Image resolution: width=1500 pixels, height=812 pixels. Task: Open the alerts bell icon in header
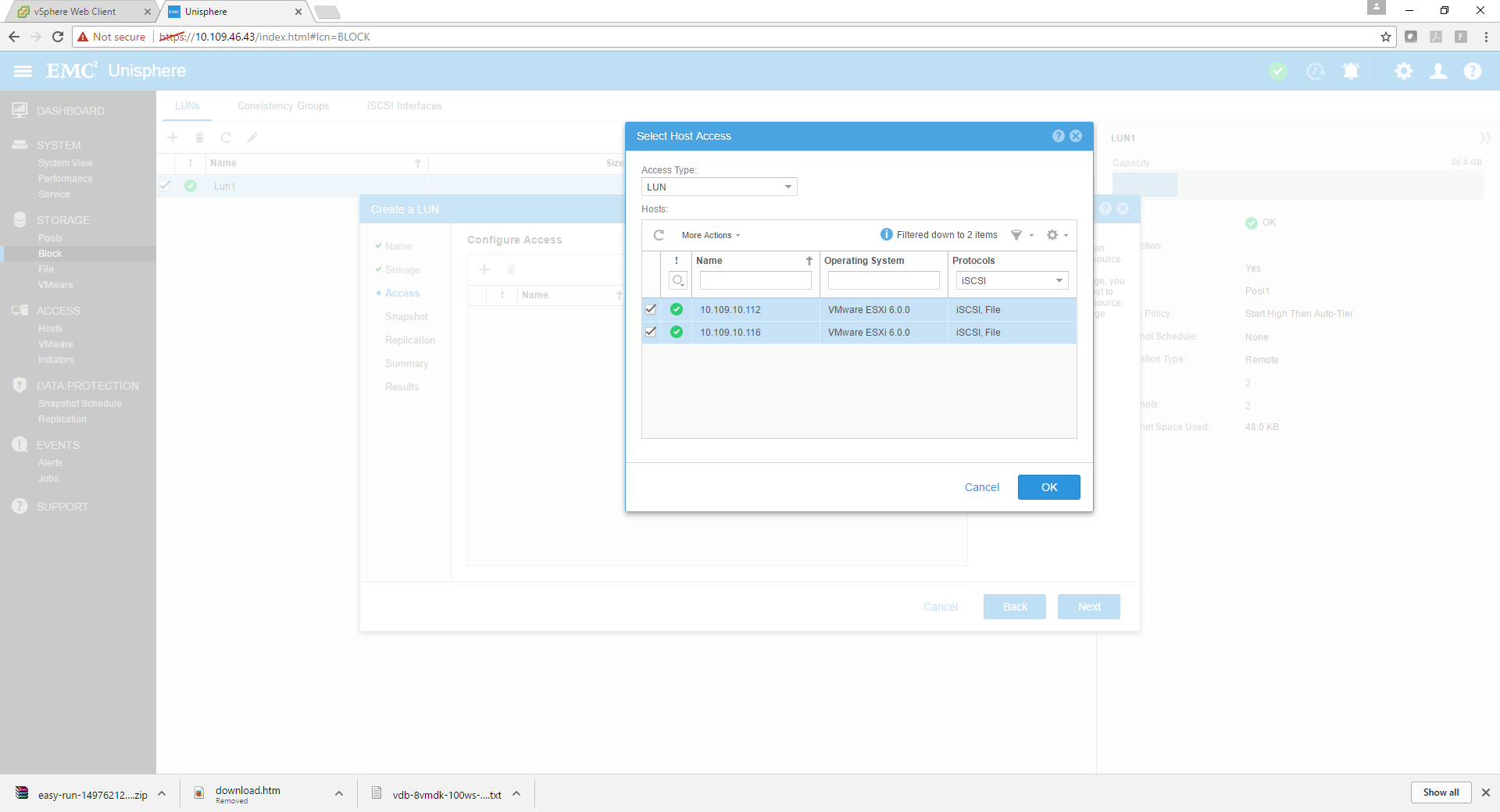[1350, 71]
